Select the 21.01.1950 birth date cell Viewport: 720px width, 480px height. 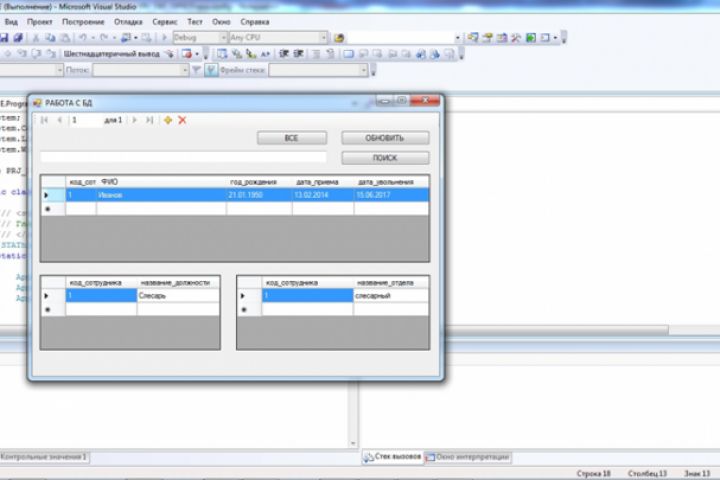(259, 195)
